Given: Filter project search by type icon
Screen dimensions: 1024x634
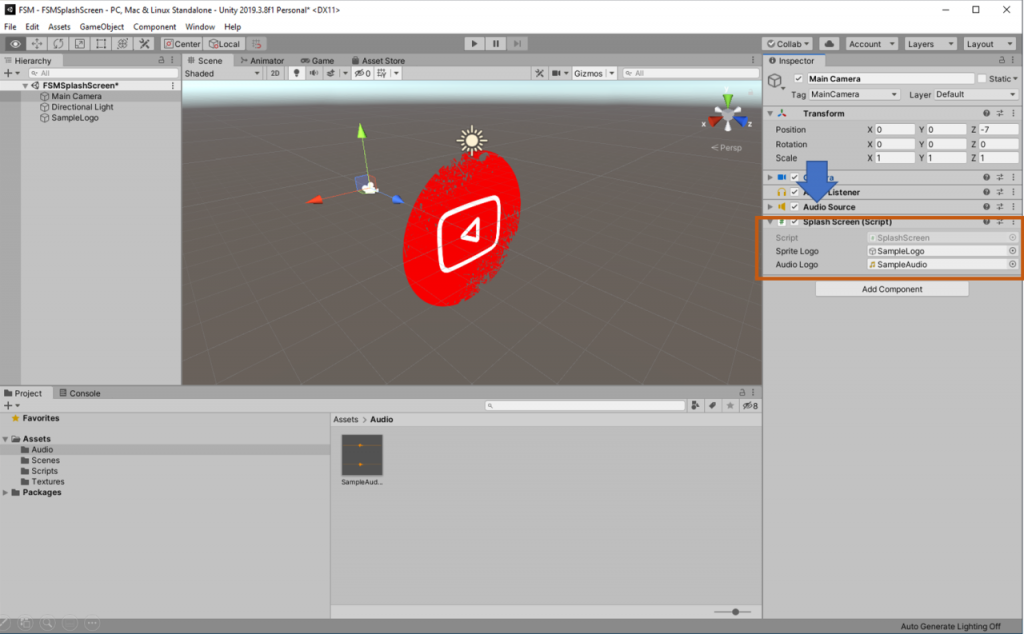Looking at the screenshot, I should [x=696, y=405].
